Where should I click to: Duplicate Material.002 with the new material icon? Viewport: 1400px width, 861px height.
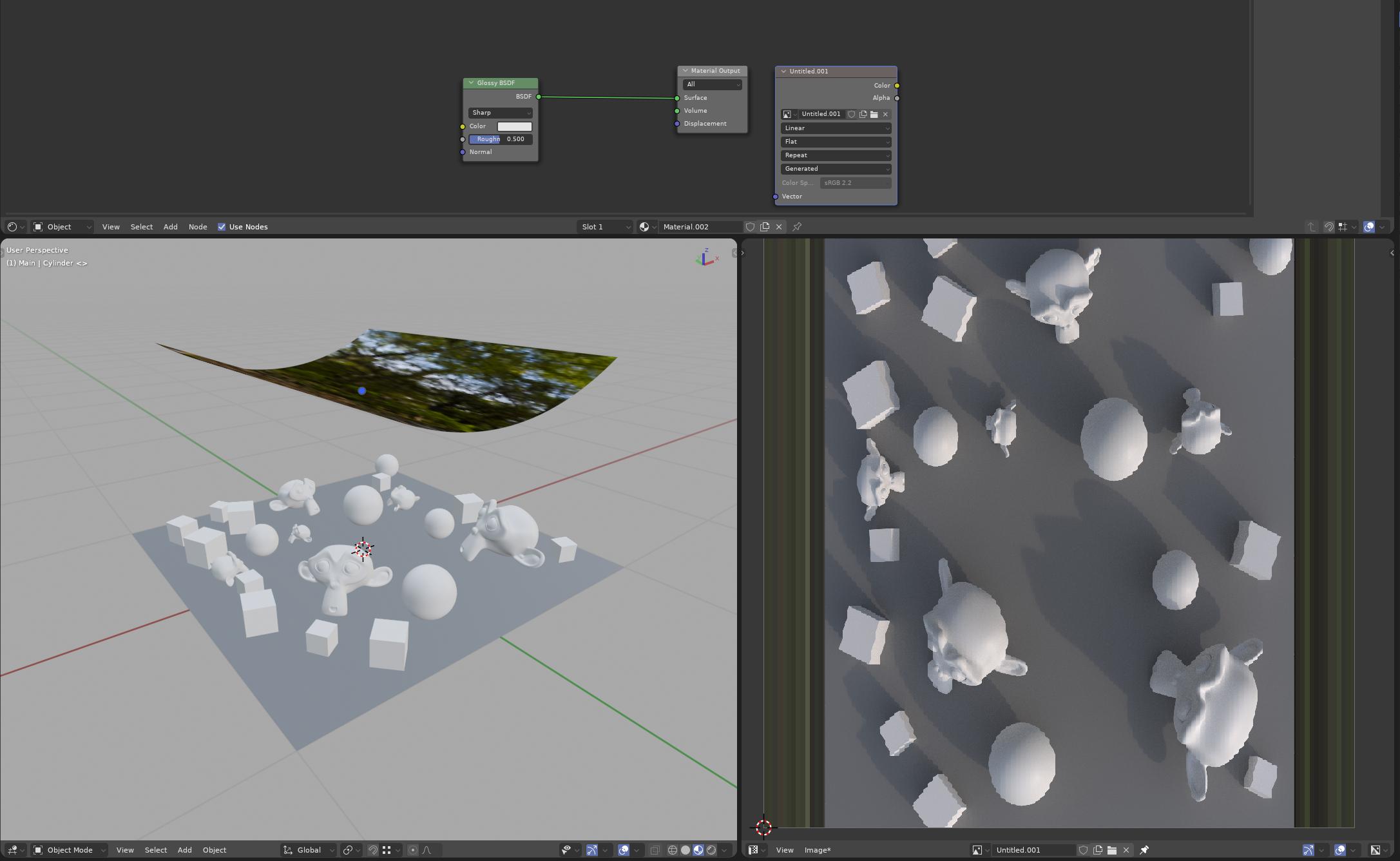point(765,227)
